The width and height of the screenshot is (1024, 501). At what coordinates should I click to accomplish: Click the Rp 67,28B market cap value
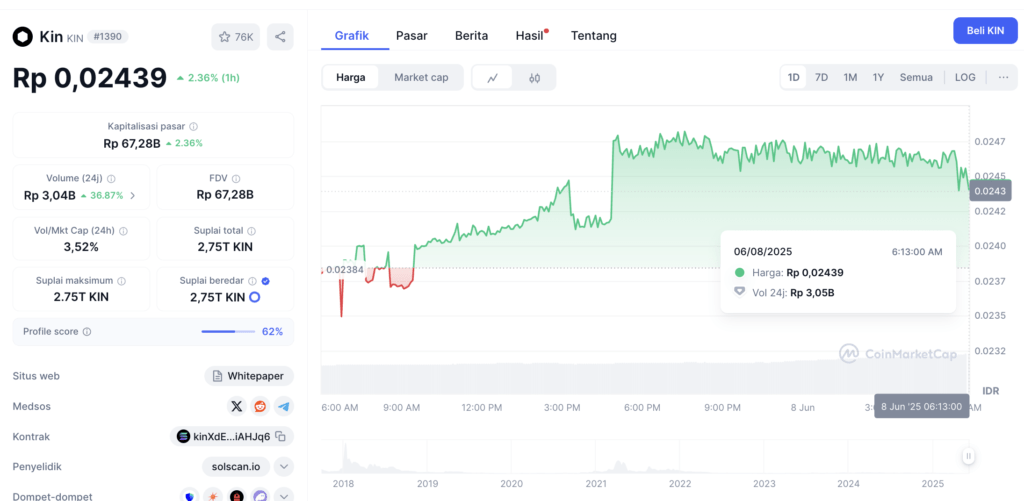point(132,143)
